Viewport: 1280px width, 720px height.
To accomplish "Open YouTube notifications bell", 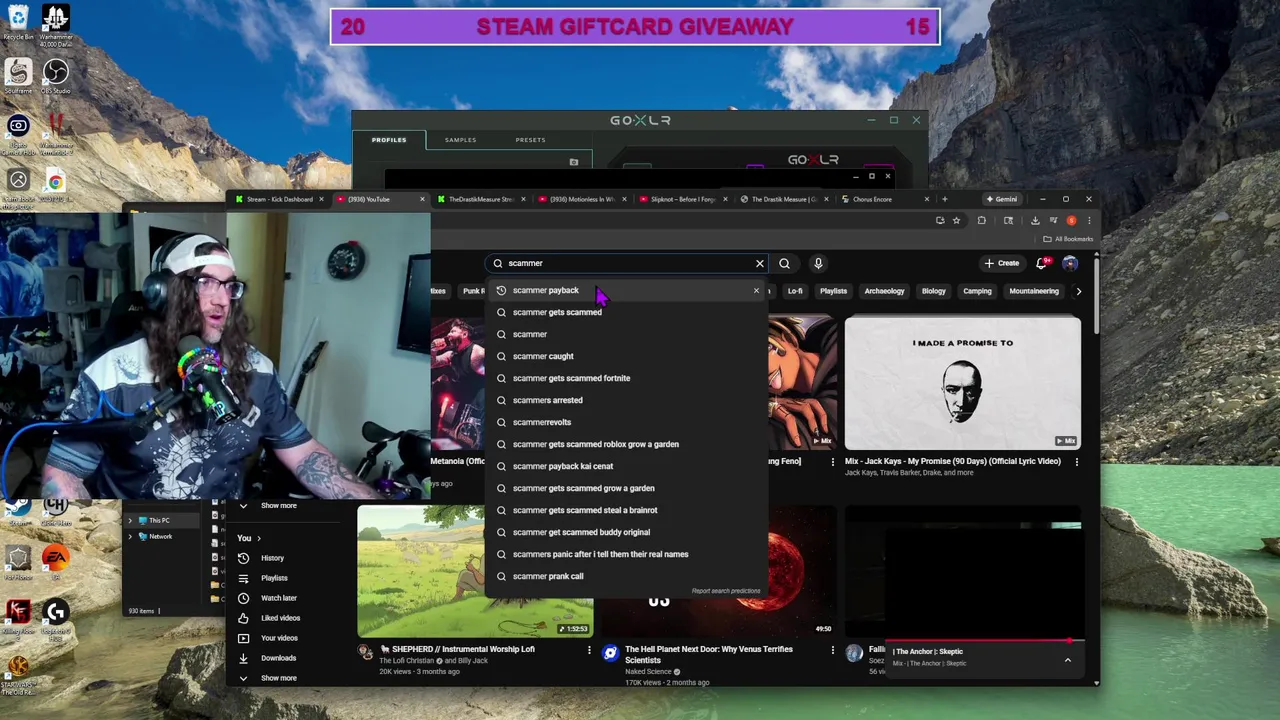I will pyautogui.click(x=1042, y=263).
